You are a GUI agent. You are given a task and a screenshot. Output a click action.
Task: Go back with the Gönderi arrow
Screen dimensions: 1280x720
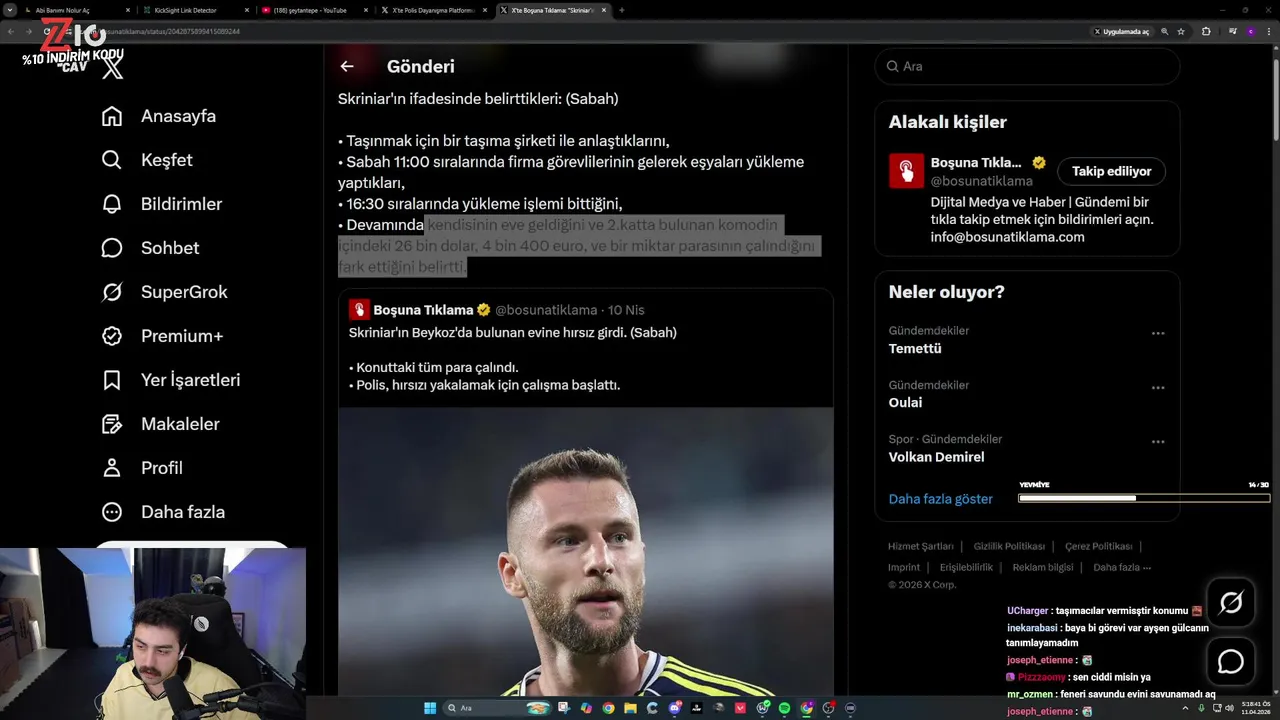[x=347, y=66]
